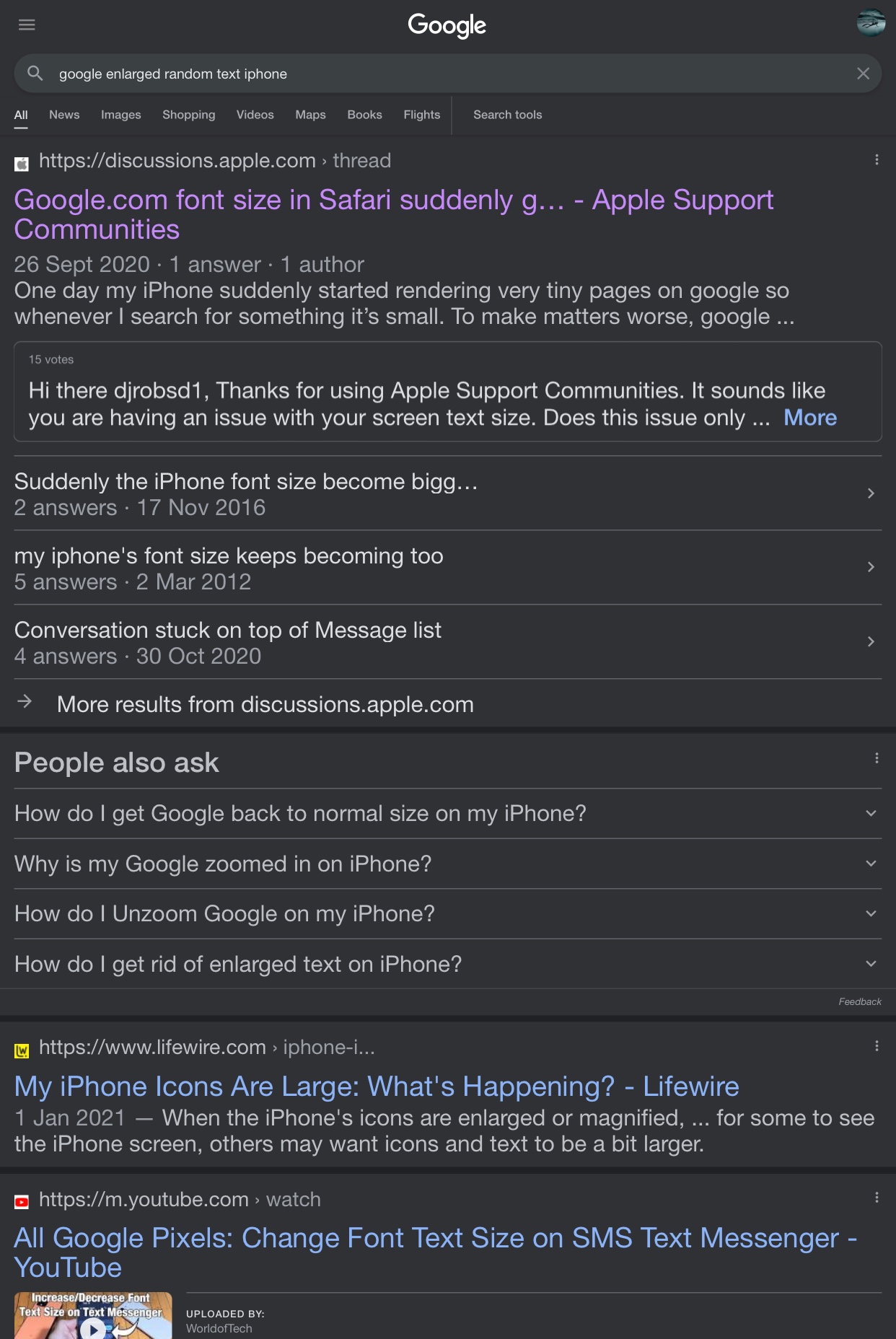Click the One day my iPhone snippet text
The image size is (896, 1339).
(404, 304)
